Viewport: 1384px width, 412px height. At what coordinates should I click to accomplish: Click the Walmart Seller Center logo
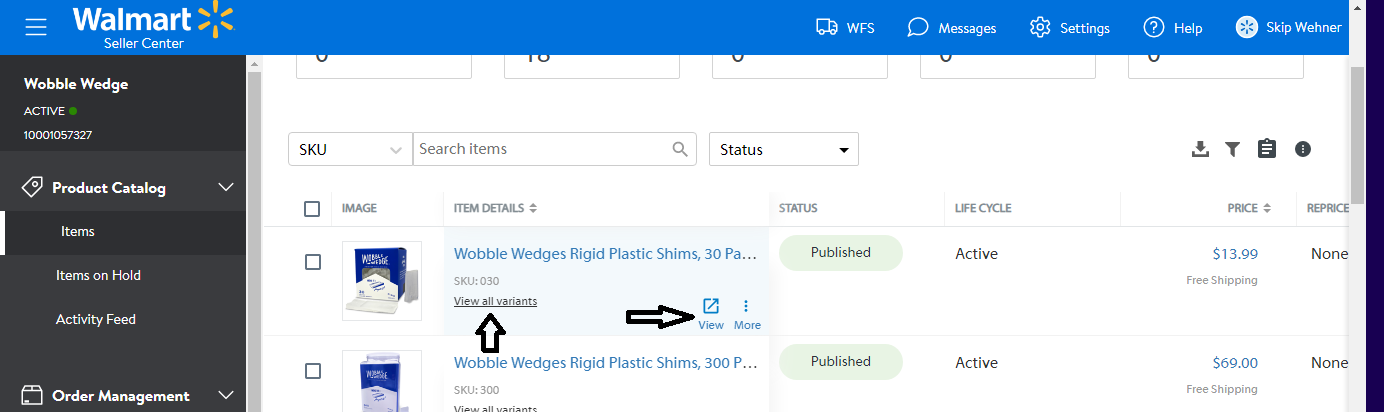click(153, 27)
